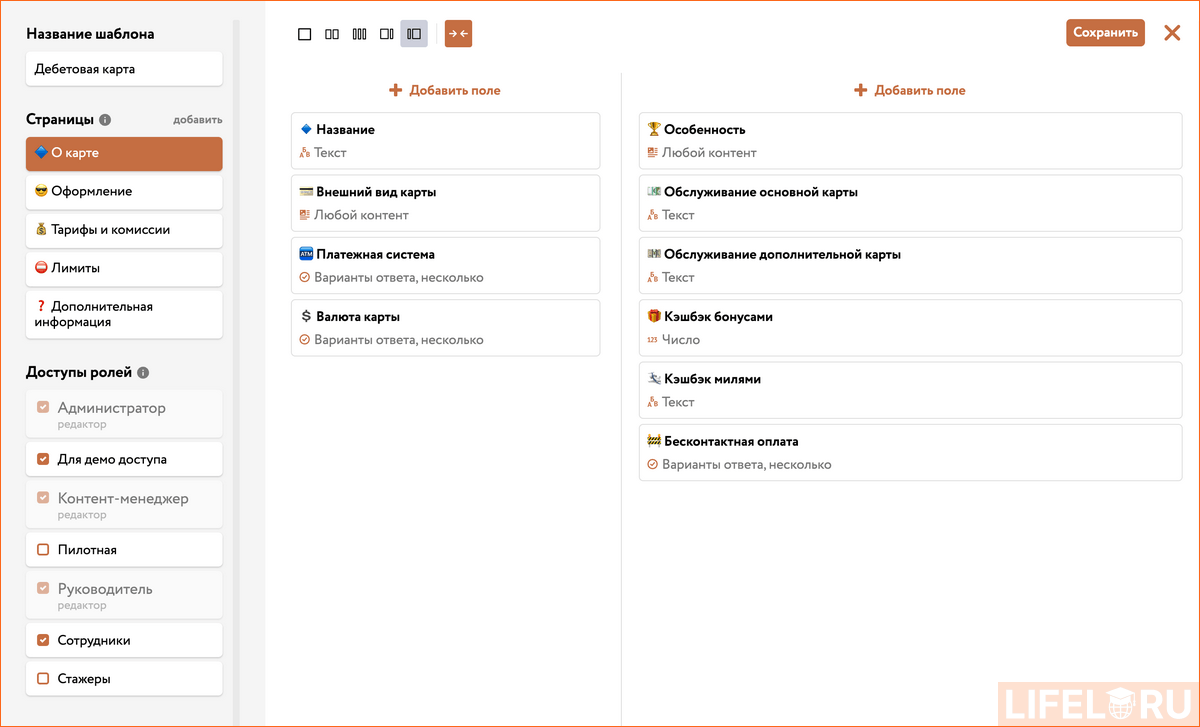This screenshot has width=1200, height=727.
Task: Open the Название field options
Action: point(445,140)
